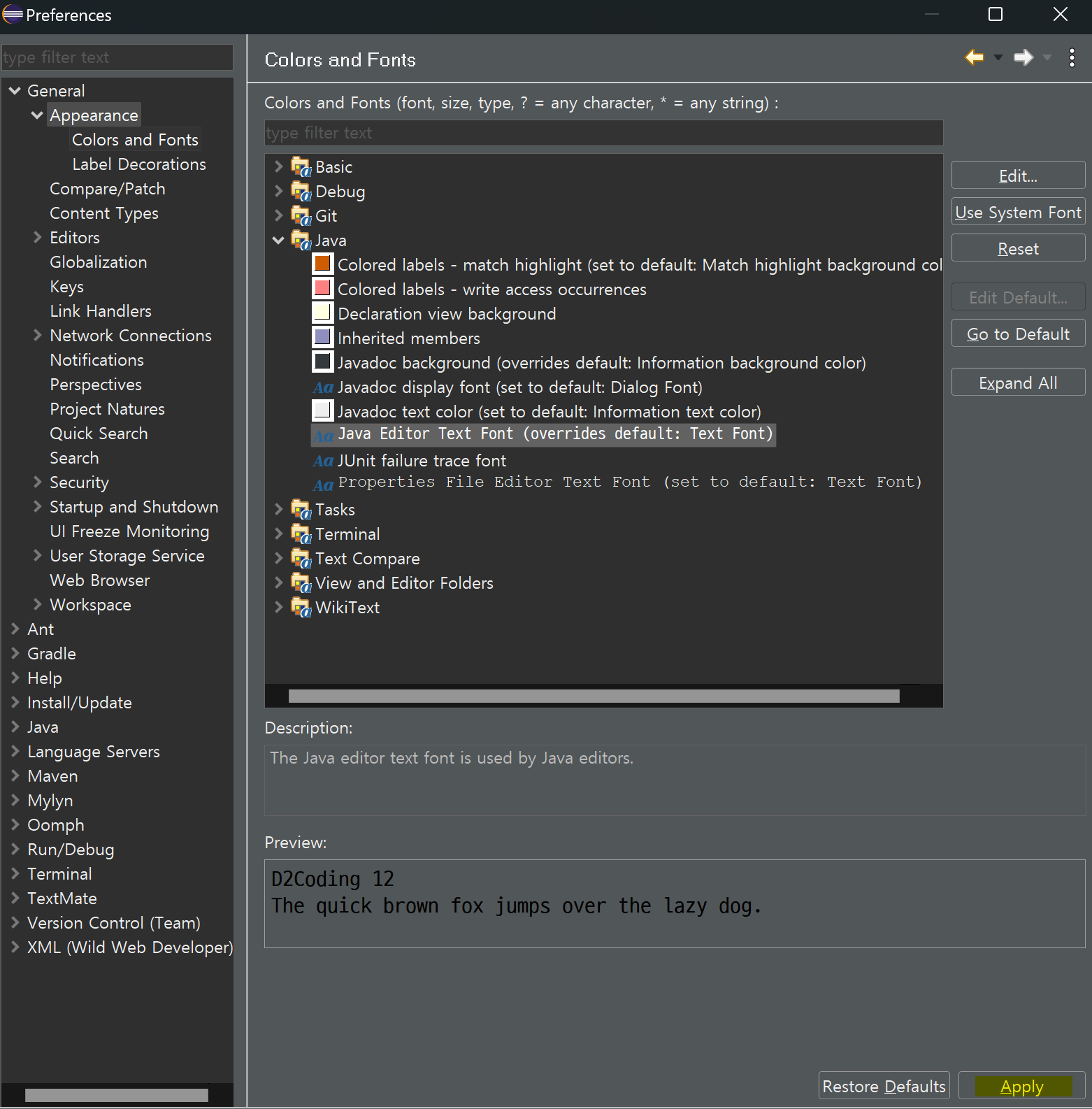Click the Tasks category folder icon

[x=301, y=510]
